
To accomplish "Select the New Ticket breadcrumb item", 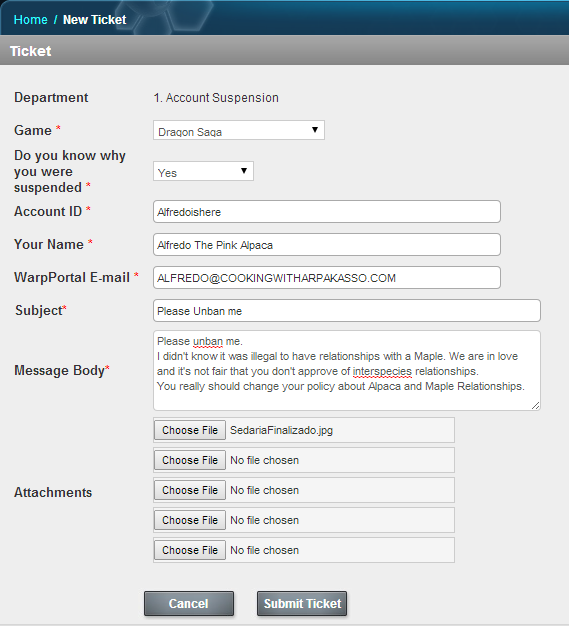I will point(95,20).
